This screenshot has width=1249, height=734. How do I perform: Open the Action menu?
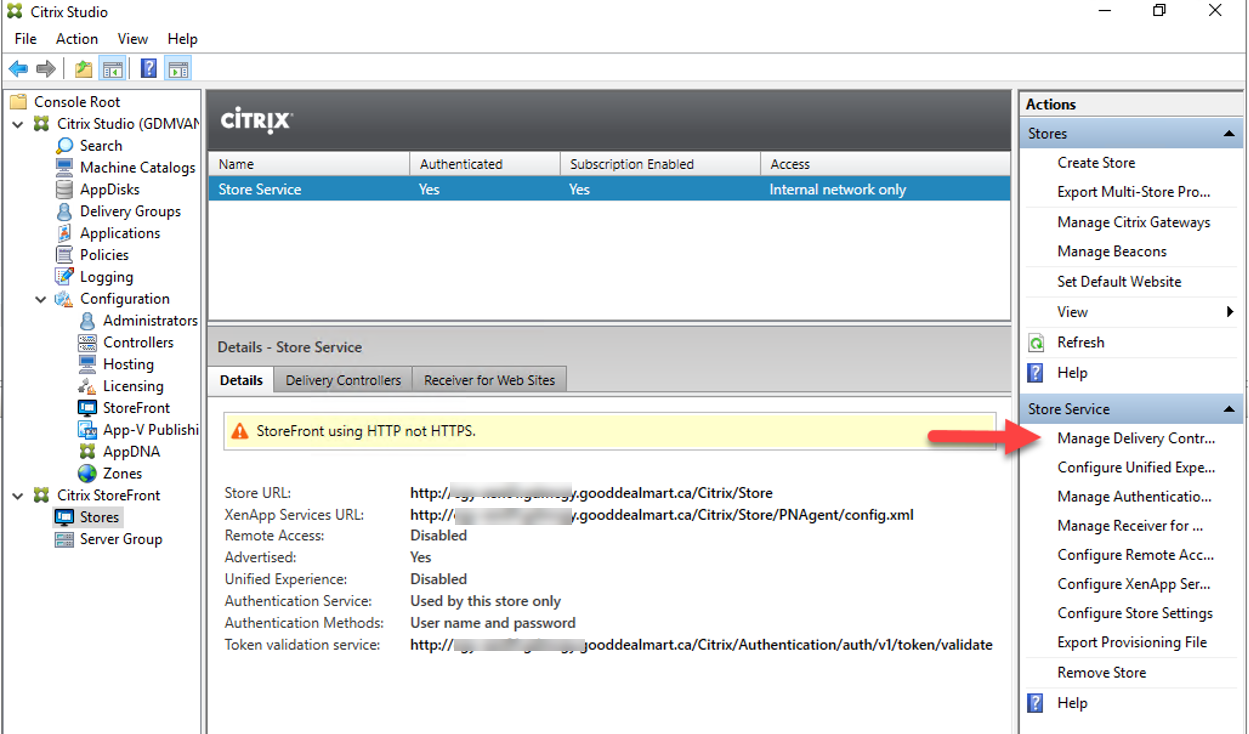76,39
